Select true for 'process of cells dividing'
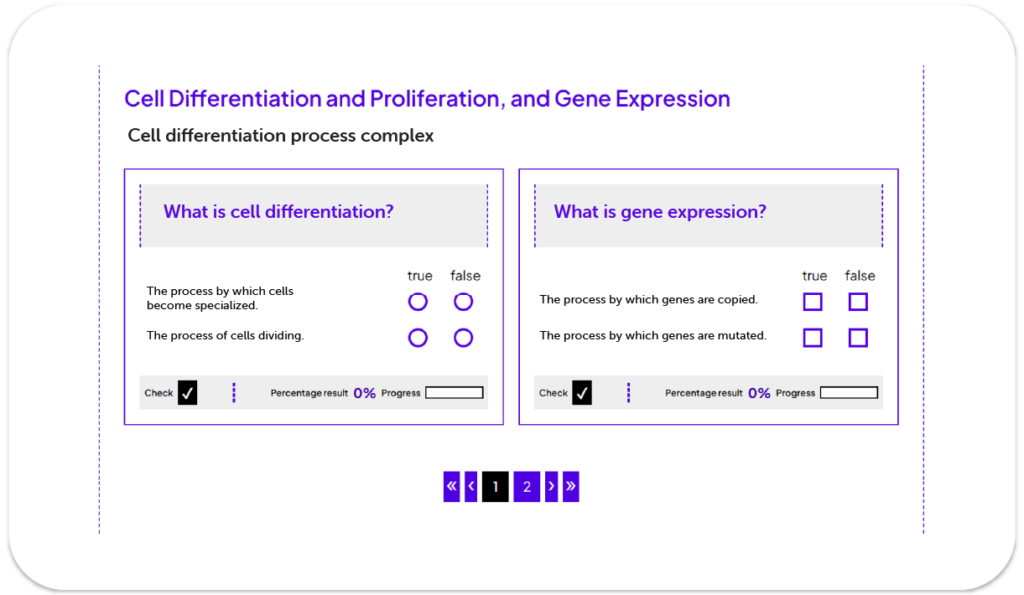1024x595 pixels. [x=418, y=338]
